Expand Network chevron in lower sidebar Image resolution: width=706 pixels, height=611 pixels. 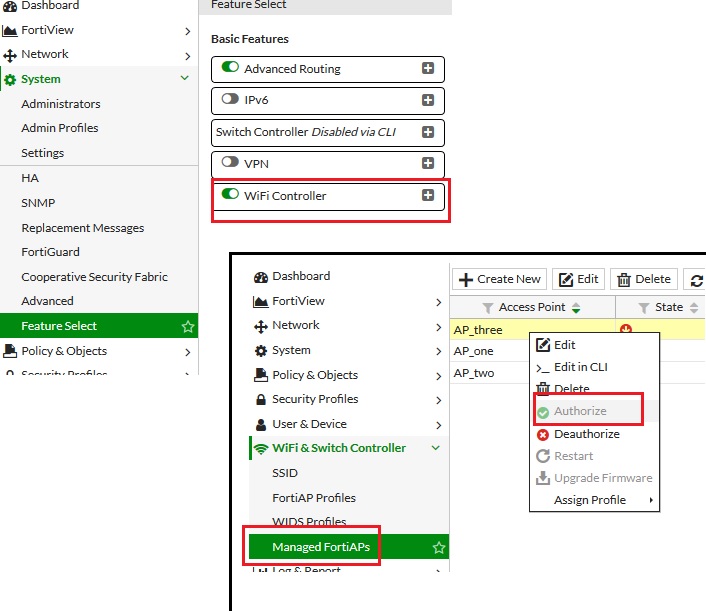(439, 327)
